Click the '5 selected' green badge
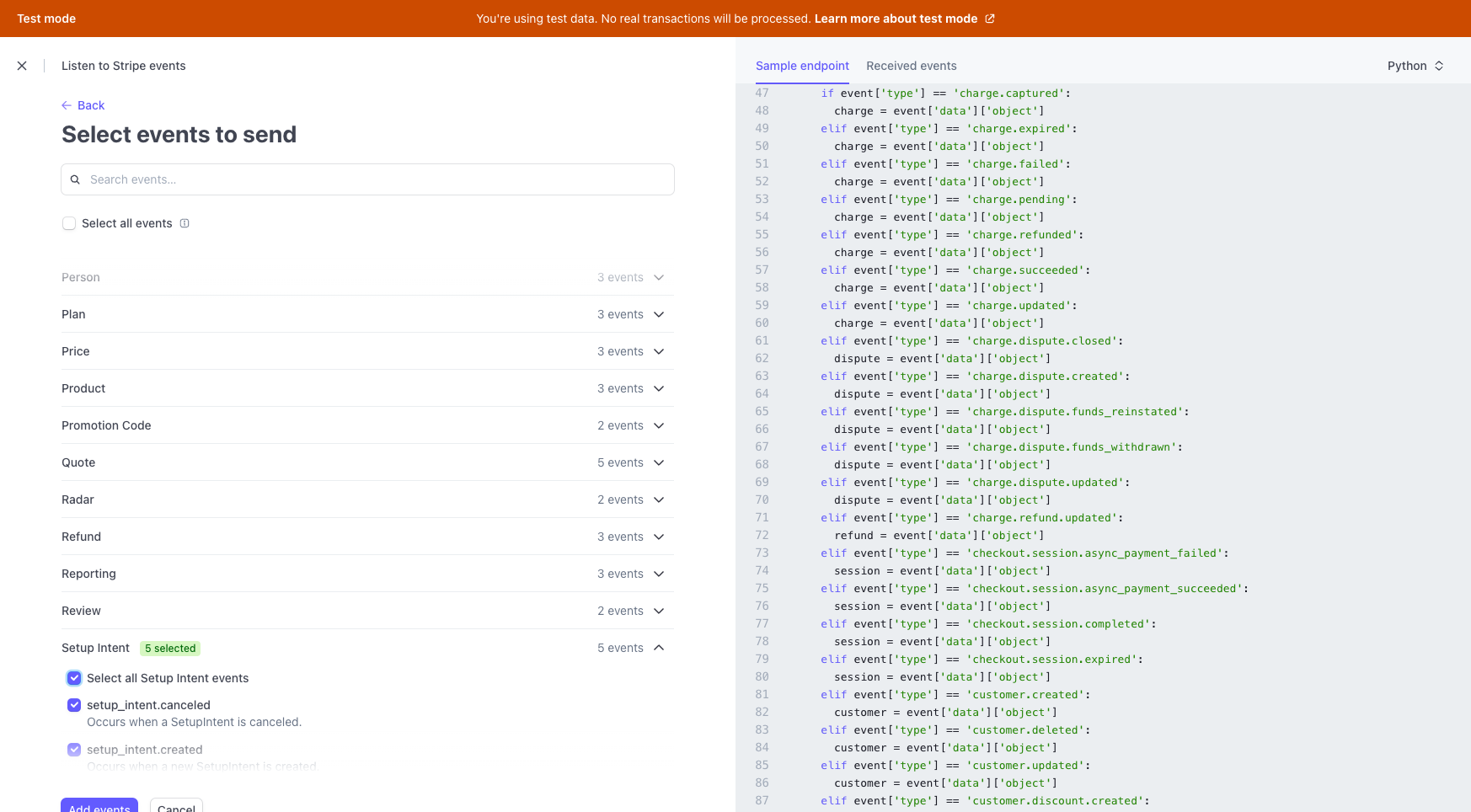Screen dimensions: 1471x812 (170, 649)
